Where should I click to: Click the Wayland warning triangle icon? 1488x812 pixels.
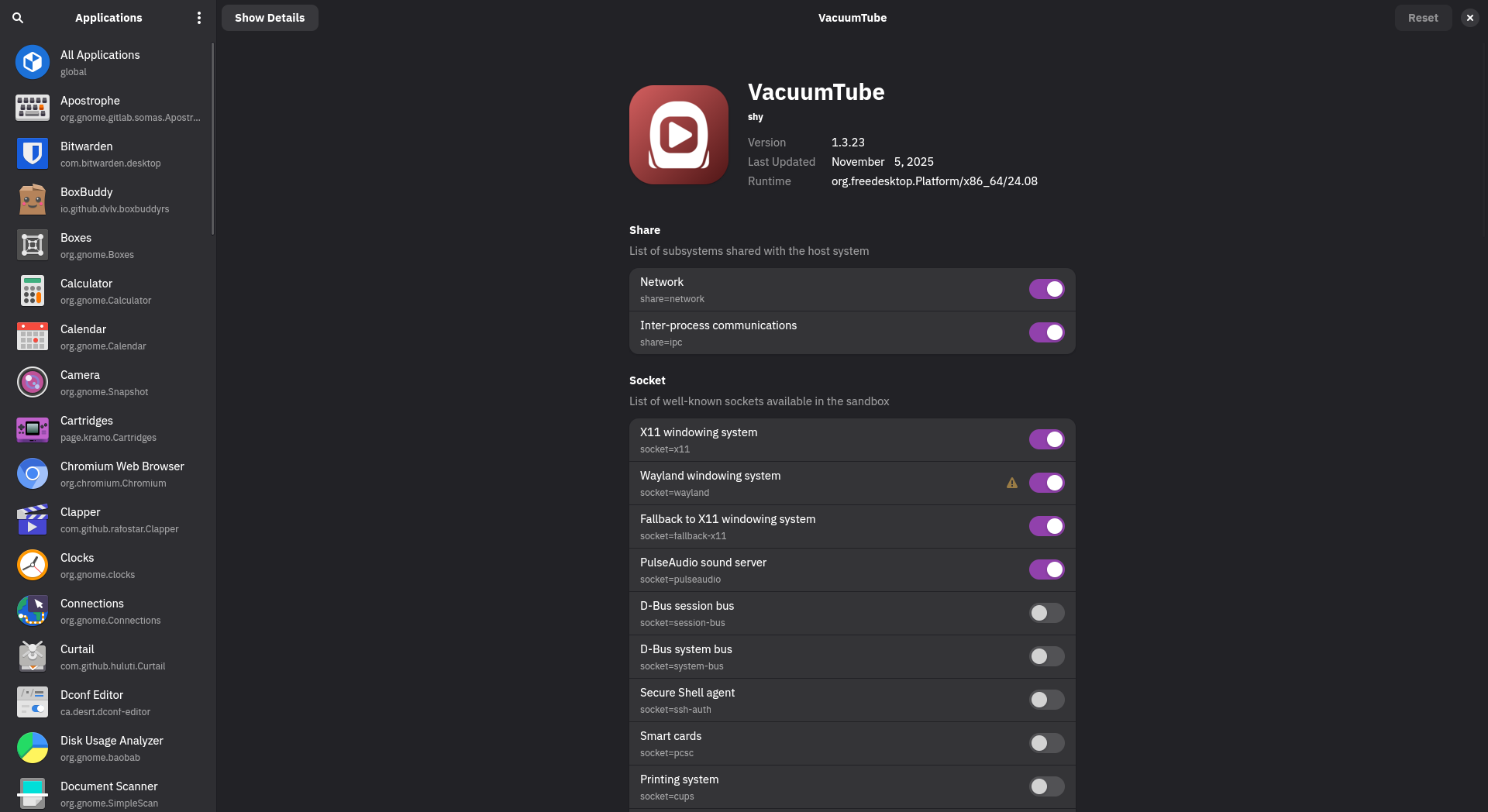point(1012,483)
